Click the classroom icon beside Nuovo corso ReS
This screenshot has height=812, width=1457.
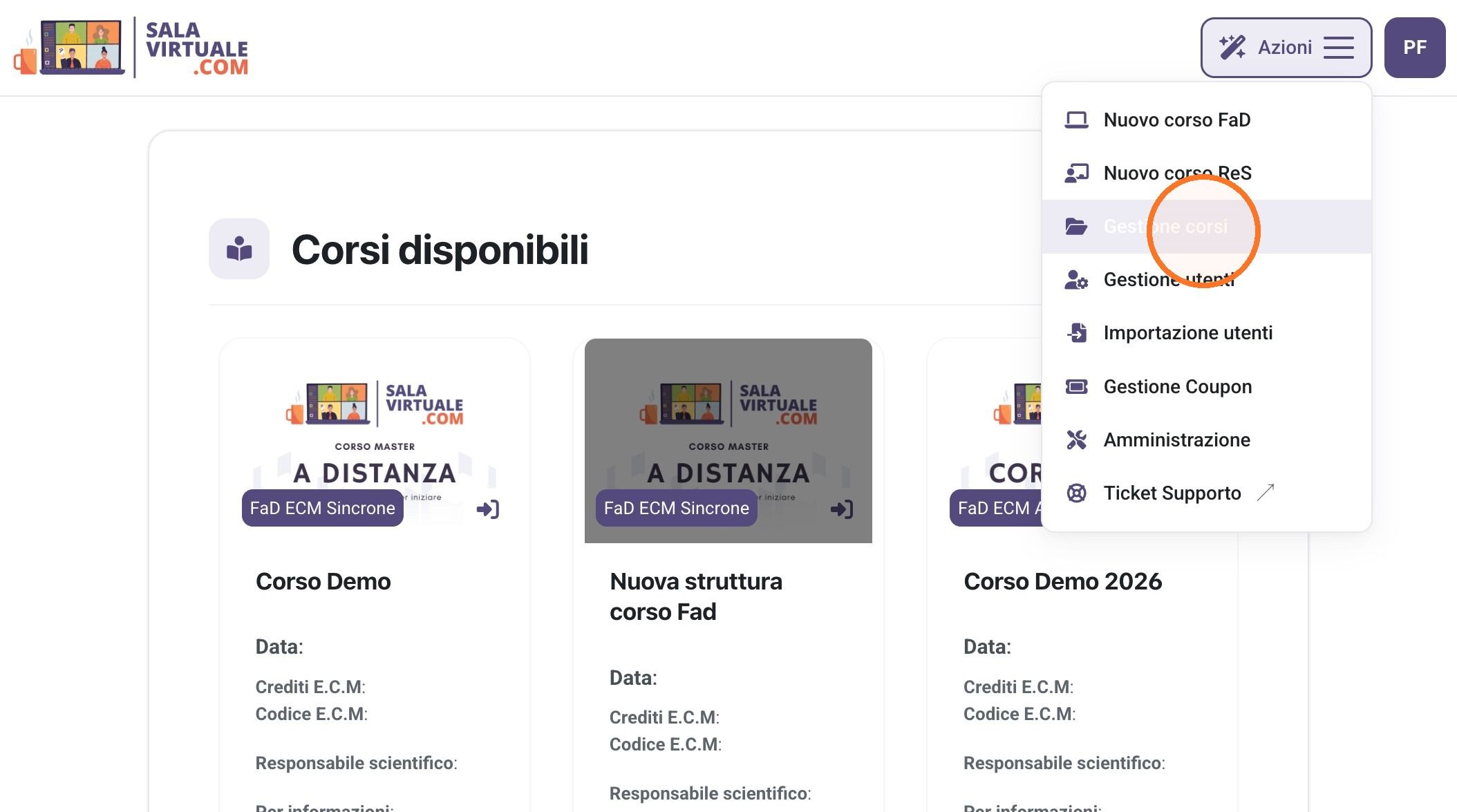pyautogui.click(x=1076, y=173)
